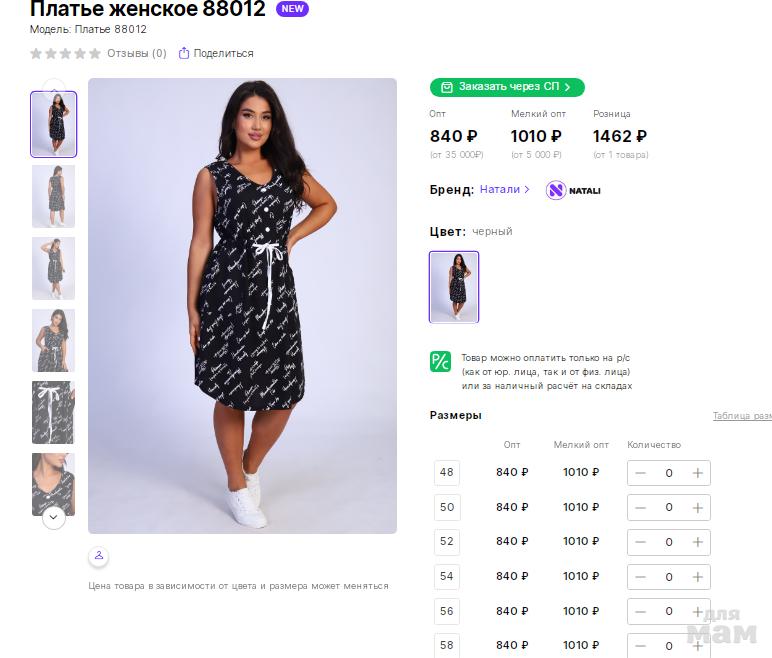Rate the product with five stars
This screenshot has height=658, width=772.
(x=95, y=53)
